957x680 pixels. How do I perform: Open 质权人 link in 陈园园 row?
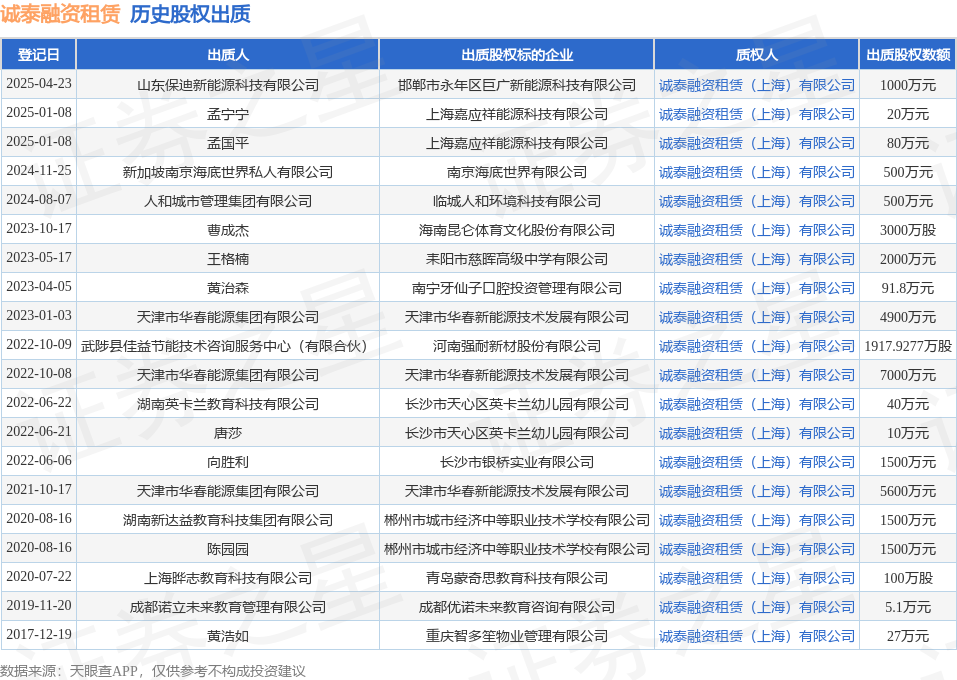click(756, 549)
